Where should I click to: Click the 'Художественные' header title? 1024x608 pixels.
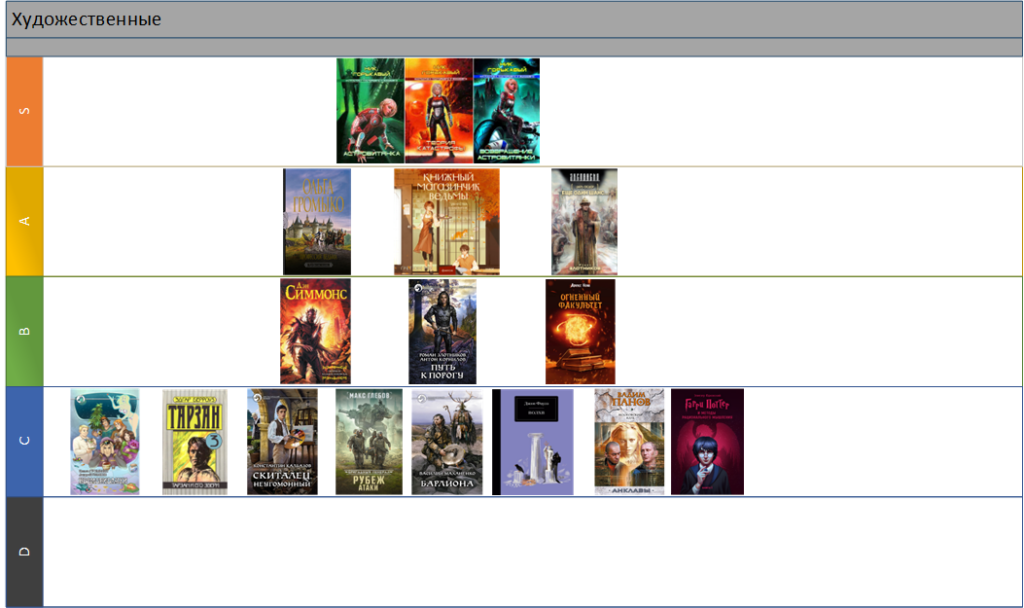86,20
